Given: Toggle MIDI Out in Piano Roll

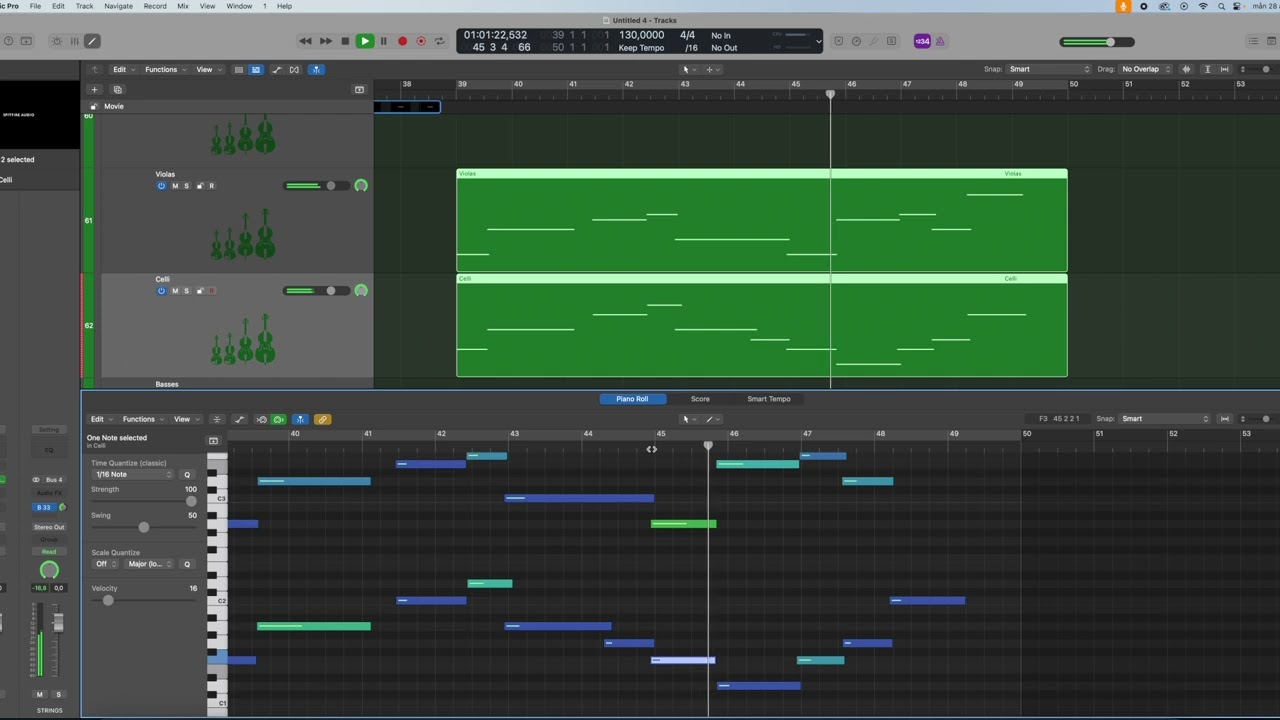Looking at the screenshot, I should [278, 419].
